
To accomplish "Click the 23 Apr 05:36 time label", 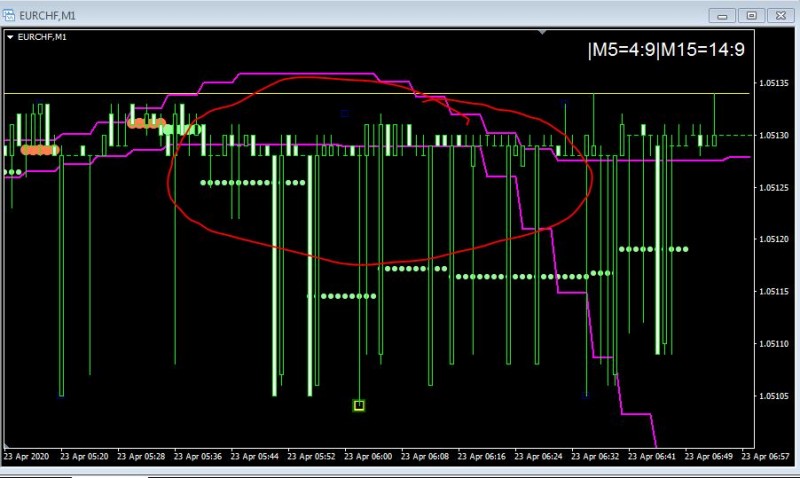I will click(197, 456).
